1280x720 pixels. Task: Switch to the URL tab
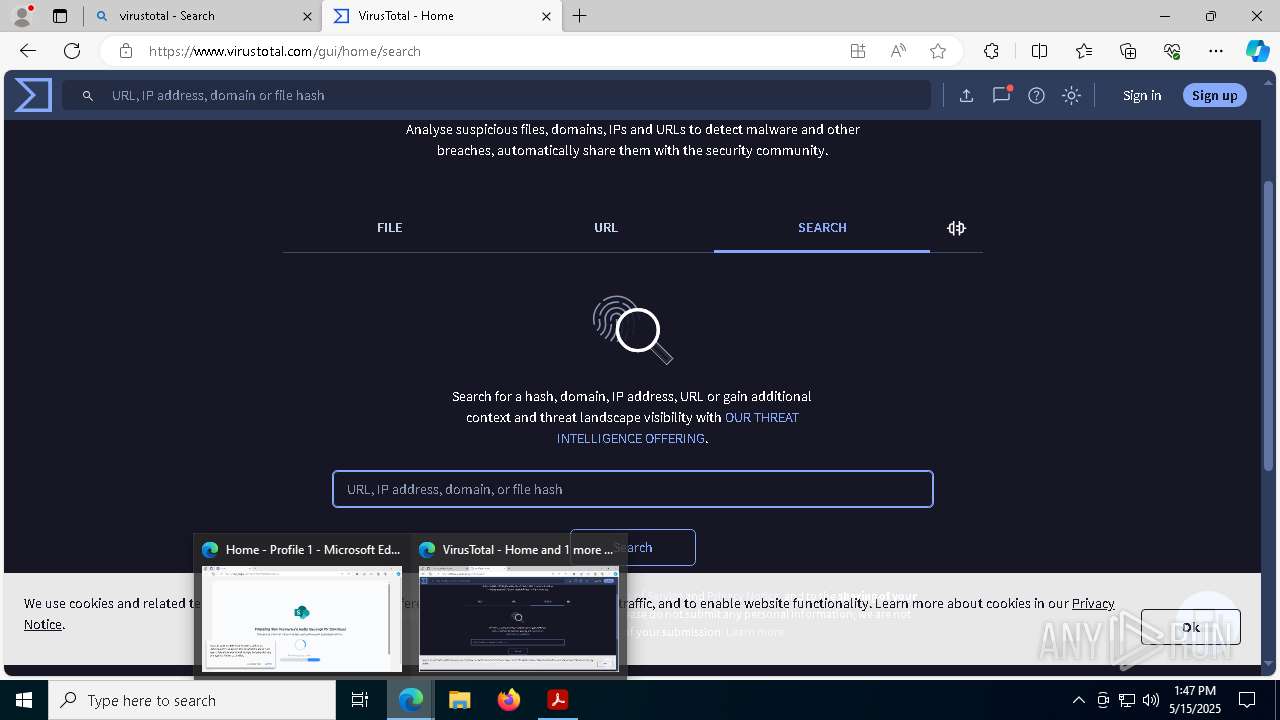coord(606,228)
